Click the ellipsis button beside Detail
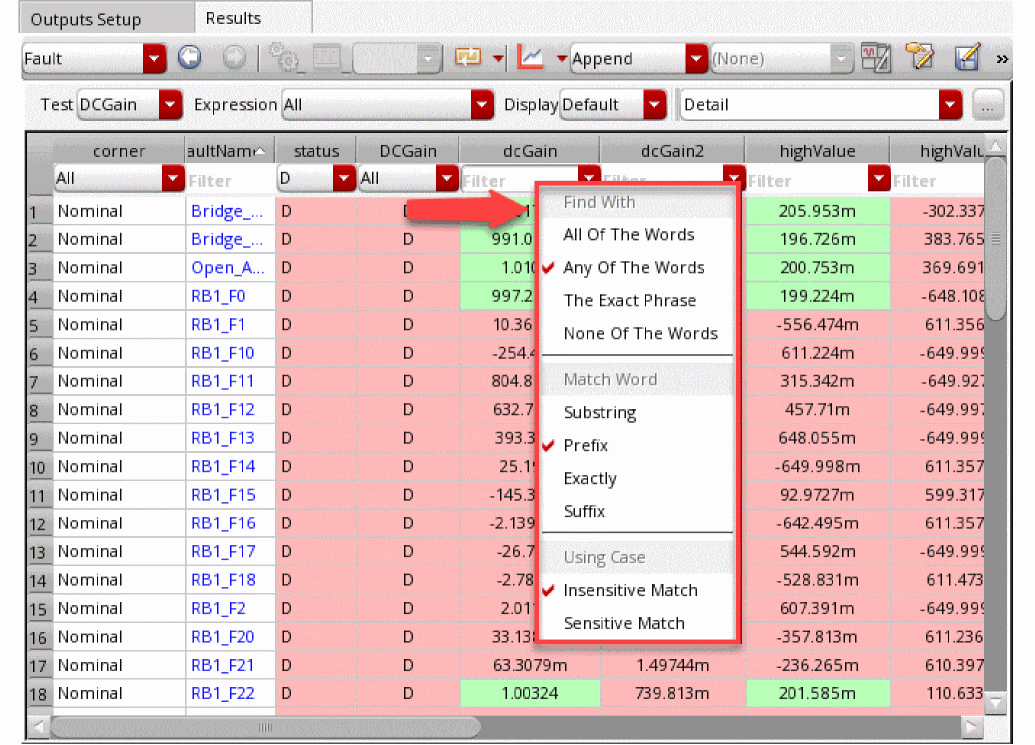The width and height of the screenshot is (1035, 745). click(987, 105)
